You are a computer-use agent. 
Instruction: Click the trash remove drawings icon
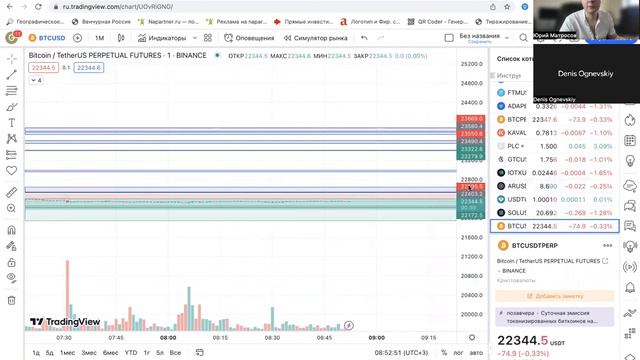click(x=11, y=300)
